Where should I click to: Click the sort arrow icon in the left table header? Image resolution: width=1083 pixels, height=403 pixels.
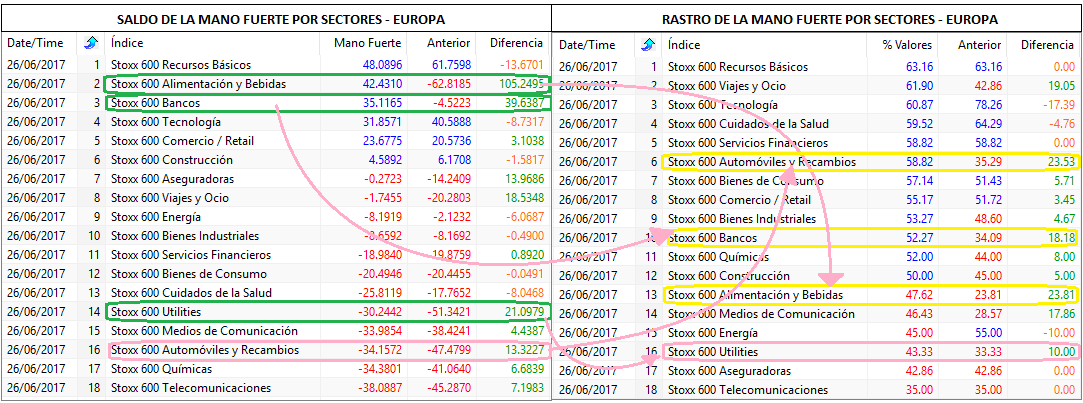(90, 43)
